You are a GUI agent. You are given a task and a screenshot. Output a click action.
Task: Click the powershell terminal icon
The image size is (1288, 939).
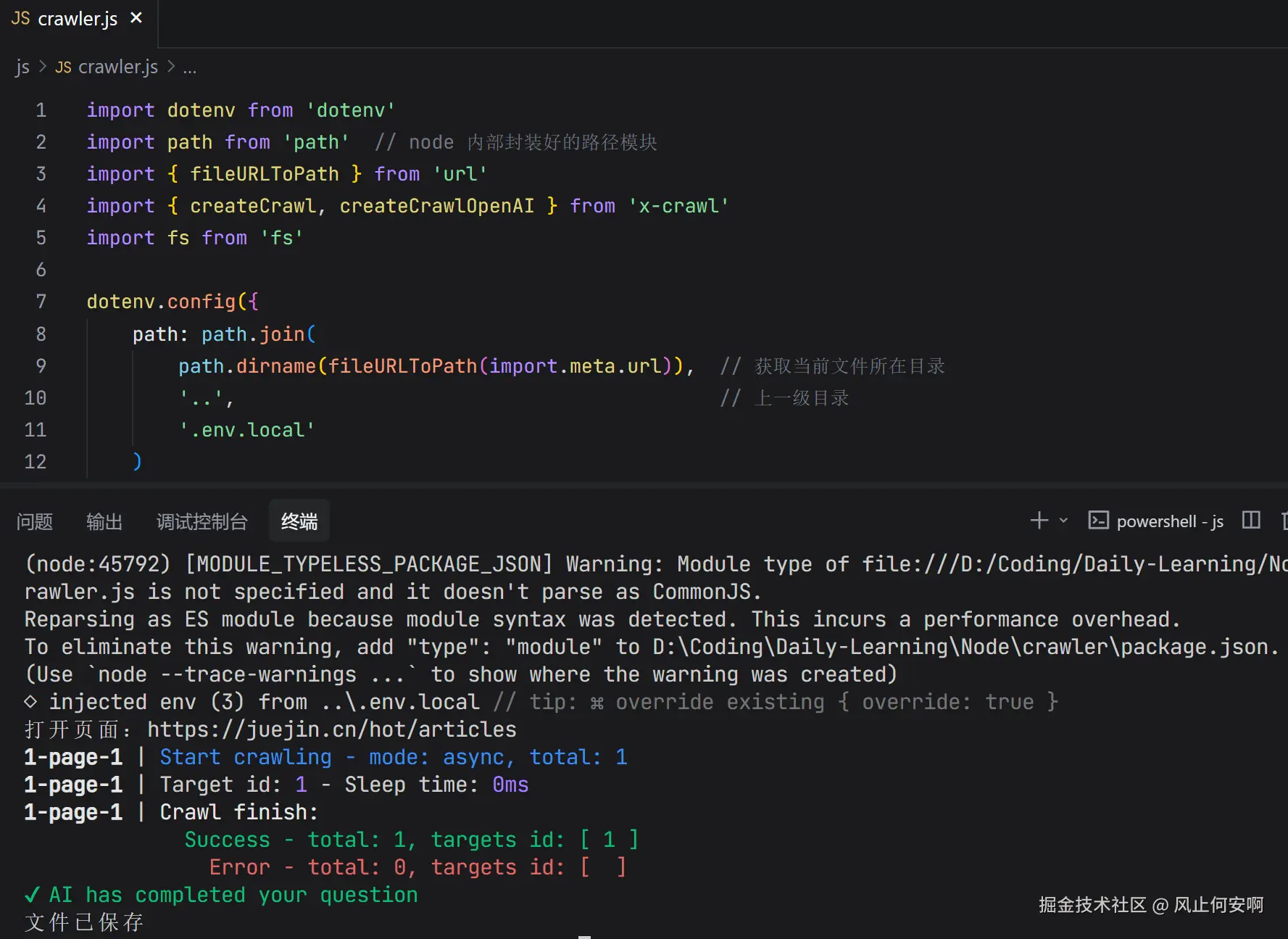click(x=1099, y=521)
